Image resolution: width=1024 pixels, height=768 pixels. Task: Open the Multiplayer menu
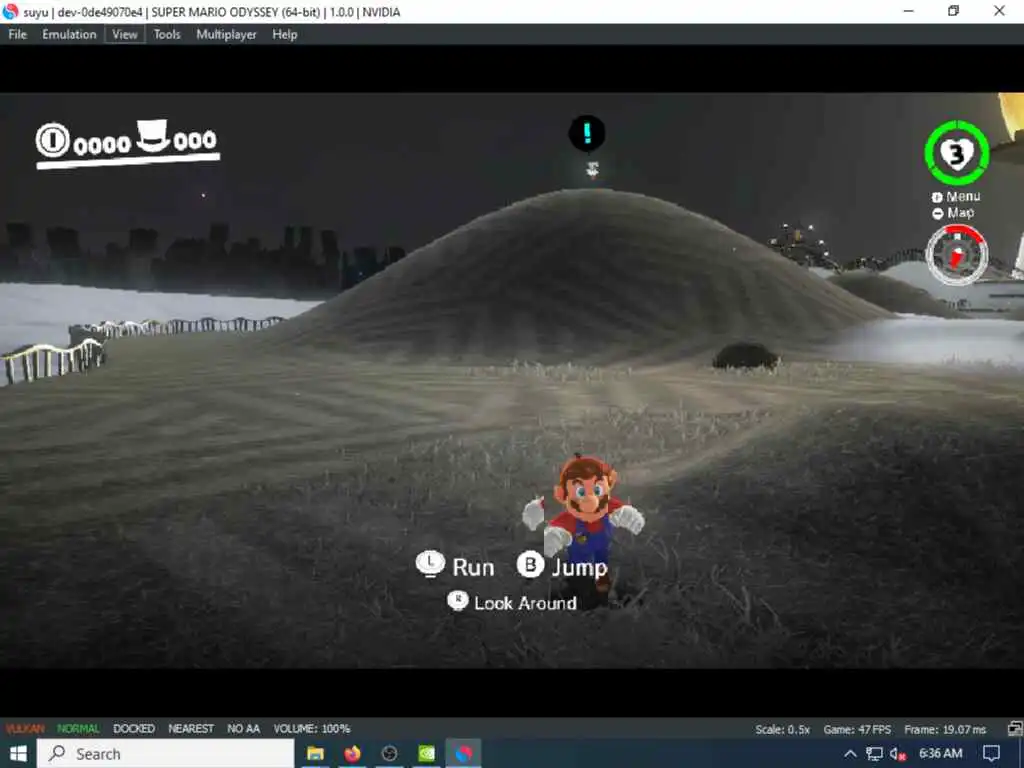click(x=227, y=35)
